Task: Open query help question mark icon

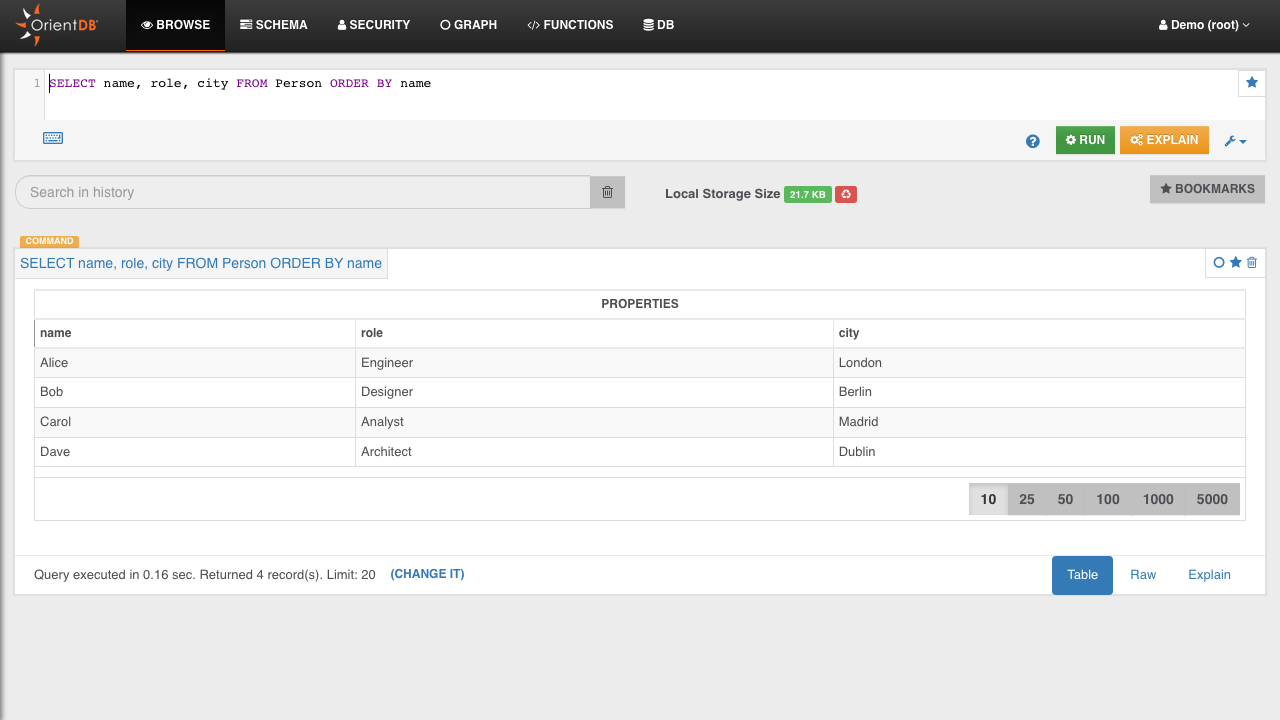Action: pos(1033,141)
